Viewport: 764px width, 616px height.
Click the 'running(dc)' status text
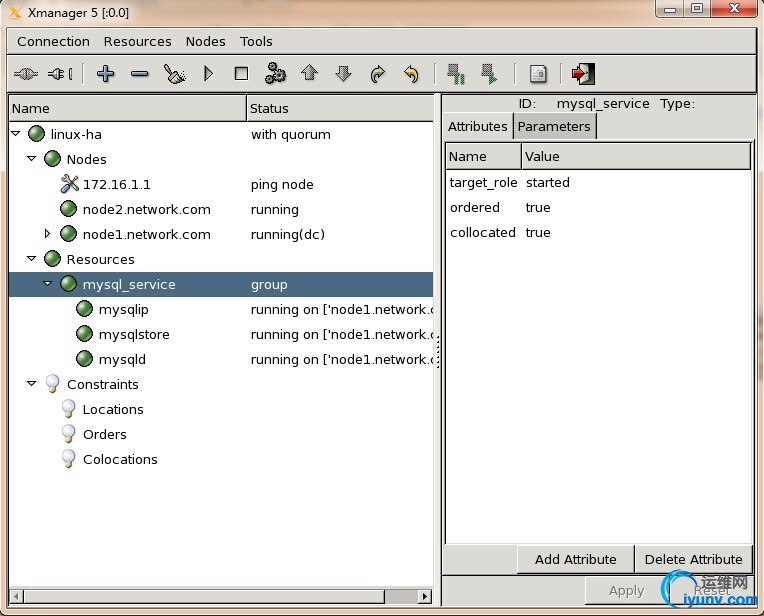coord(287,234)
